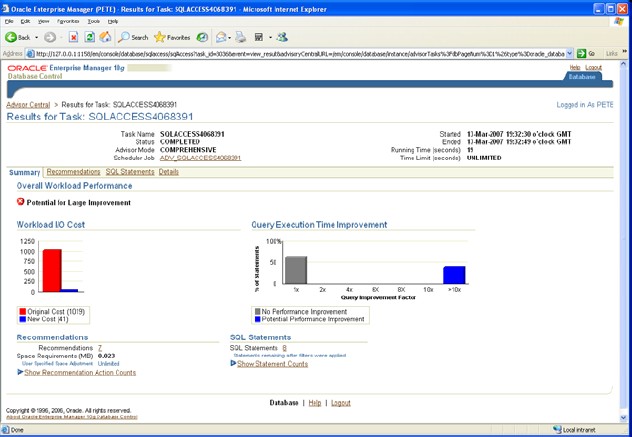Switch to the Recommendations tab
This screenshot has height=437, width=632.
pos(73,172)
